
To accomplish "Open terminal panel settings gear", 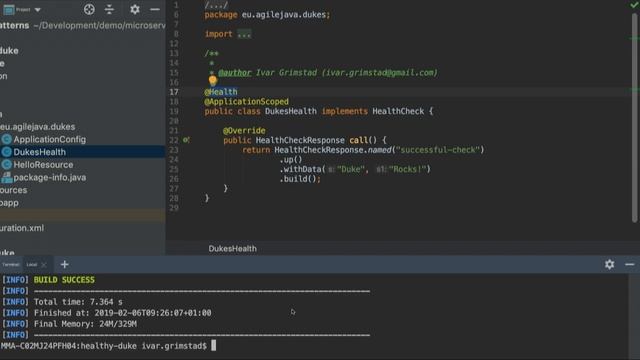I will [x=609, y=264].
